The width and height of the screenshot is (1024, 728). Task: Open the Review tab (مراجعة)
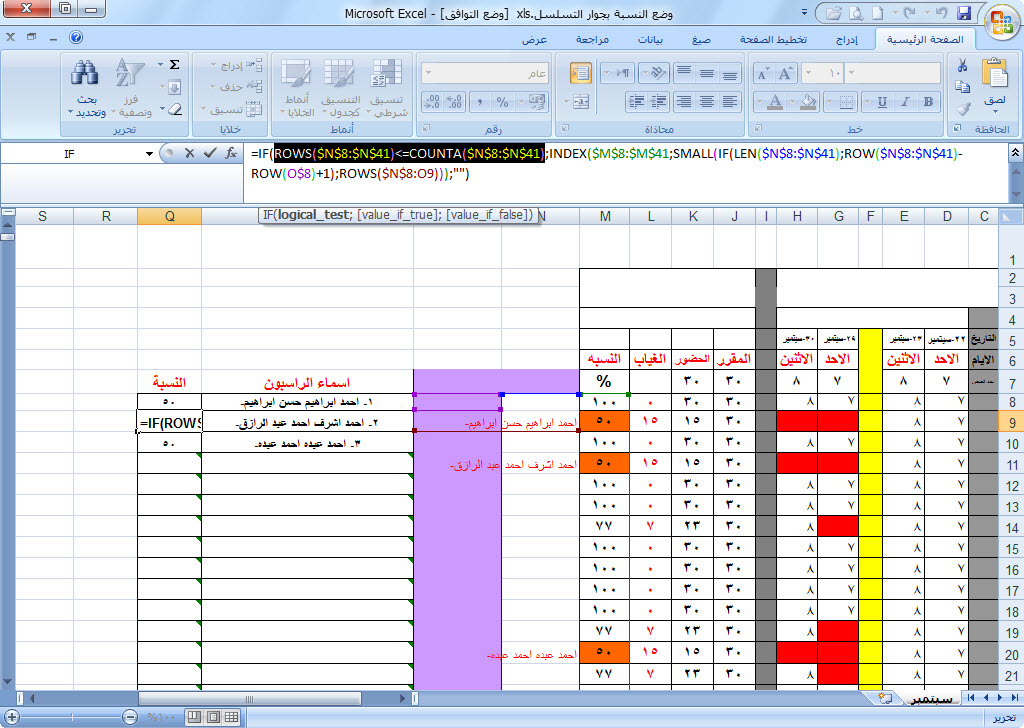pos(592,40)
